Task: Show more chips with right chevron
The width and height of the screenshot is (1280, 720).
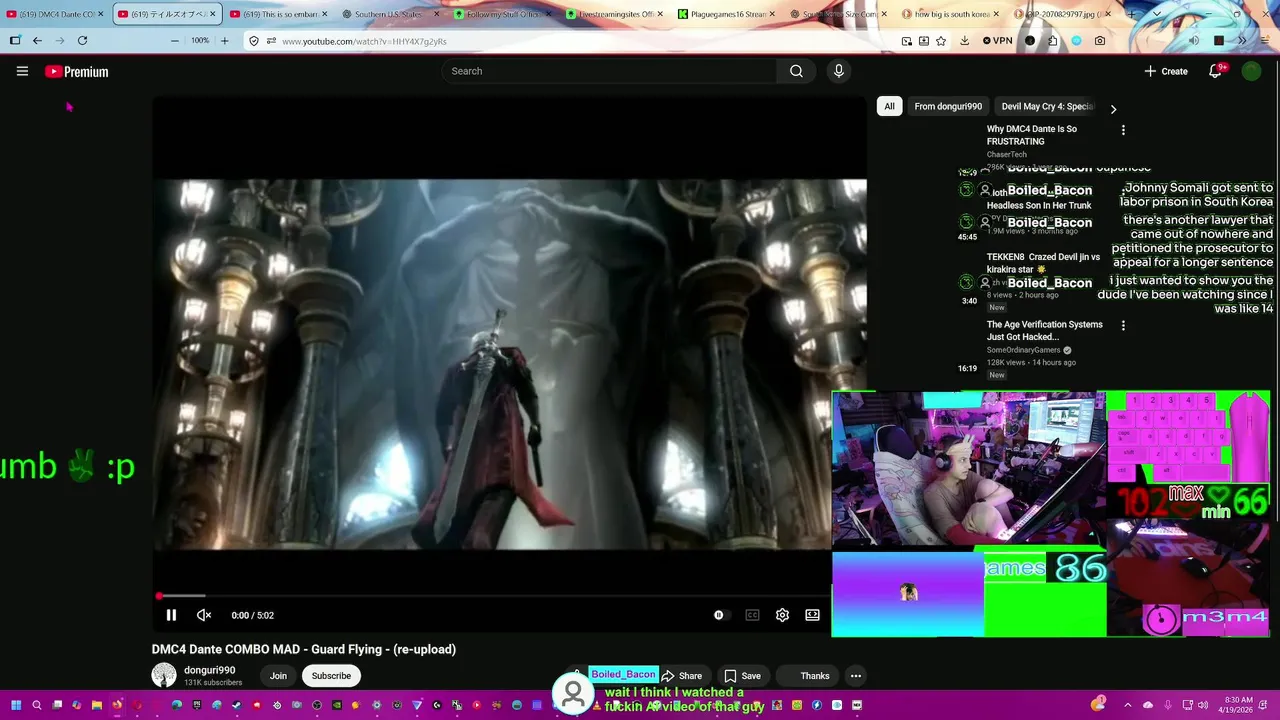Action: (1113, 109)
